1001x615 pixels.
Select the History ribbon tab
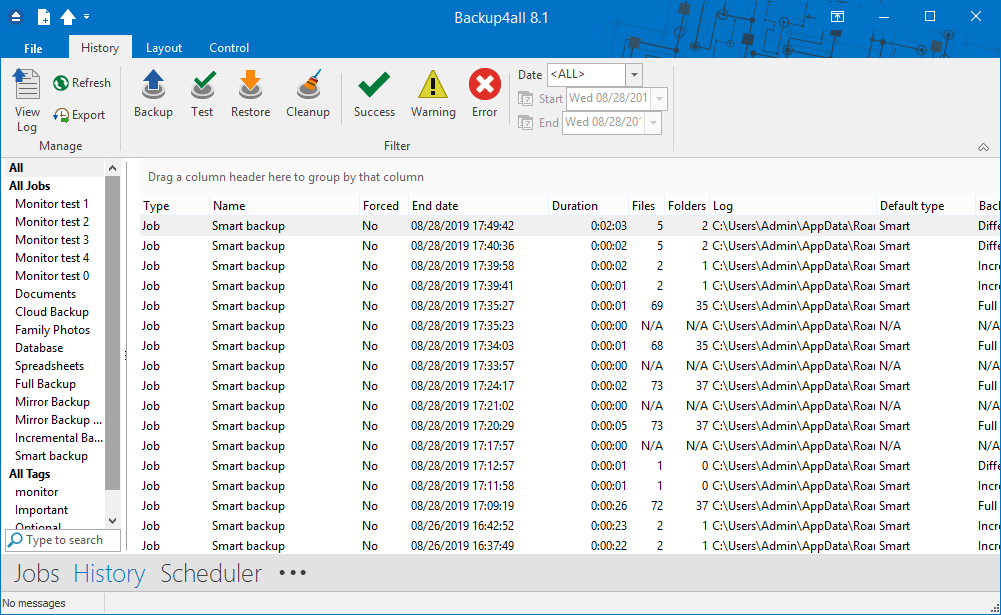(100, 47)
